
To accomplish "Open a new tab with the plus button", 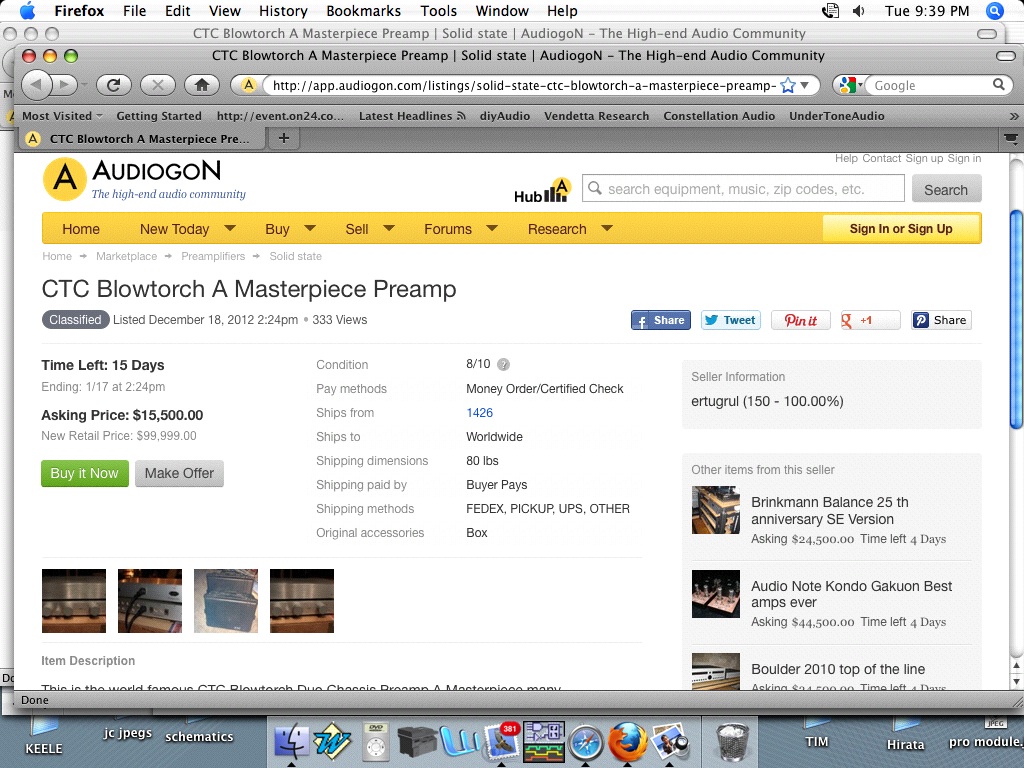I will point(283,138).
